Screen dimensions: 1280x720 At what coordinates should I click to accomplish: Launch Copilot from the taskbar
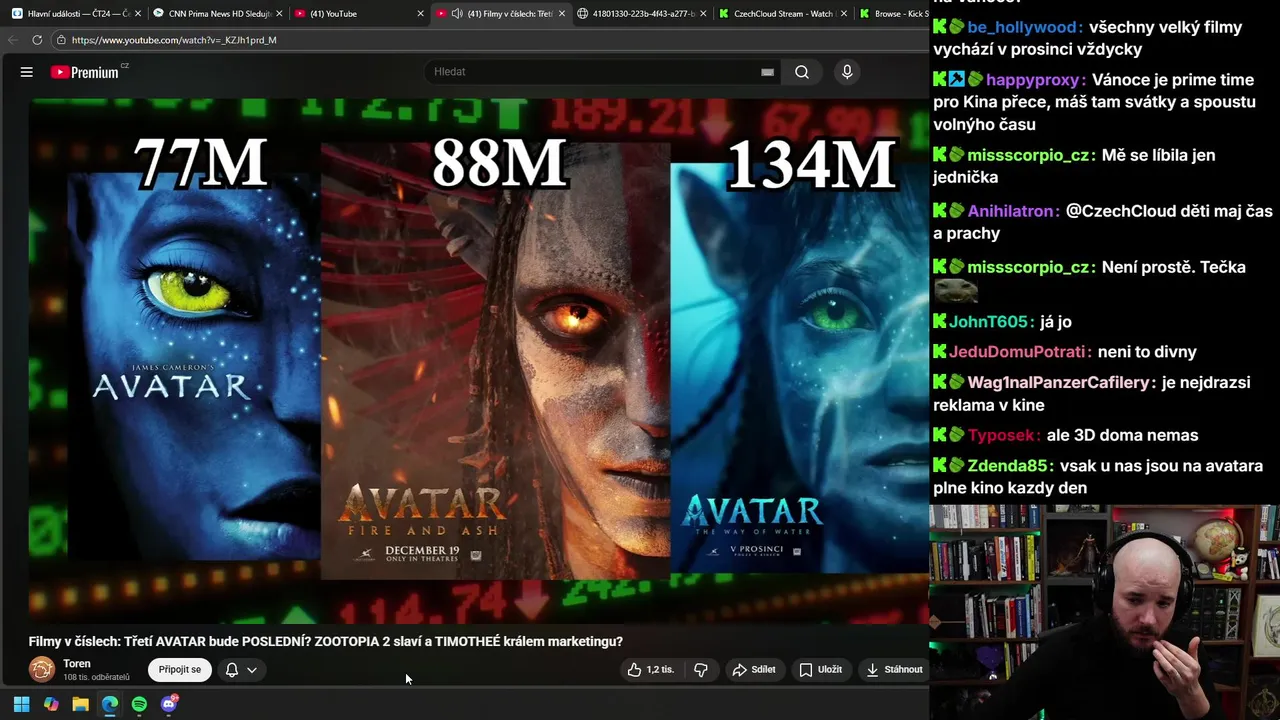coord(51,704)
